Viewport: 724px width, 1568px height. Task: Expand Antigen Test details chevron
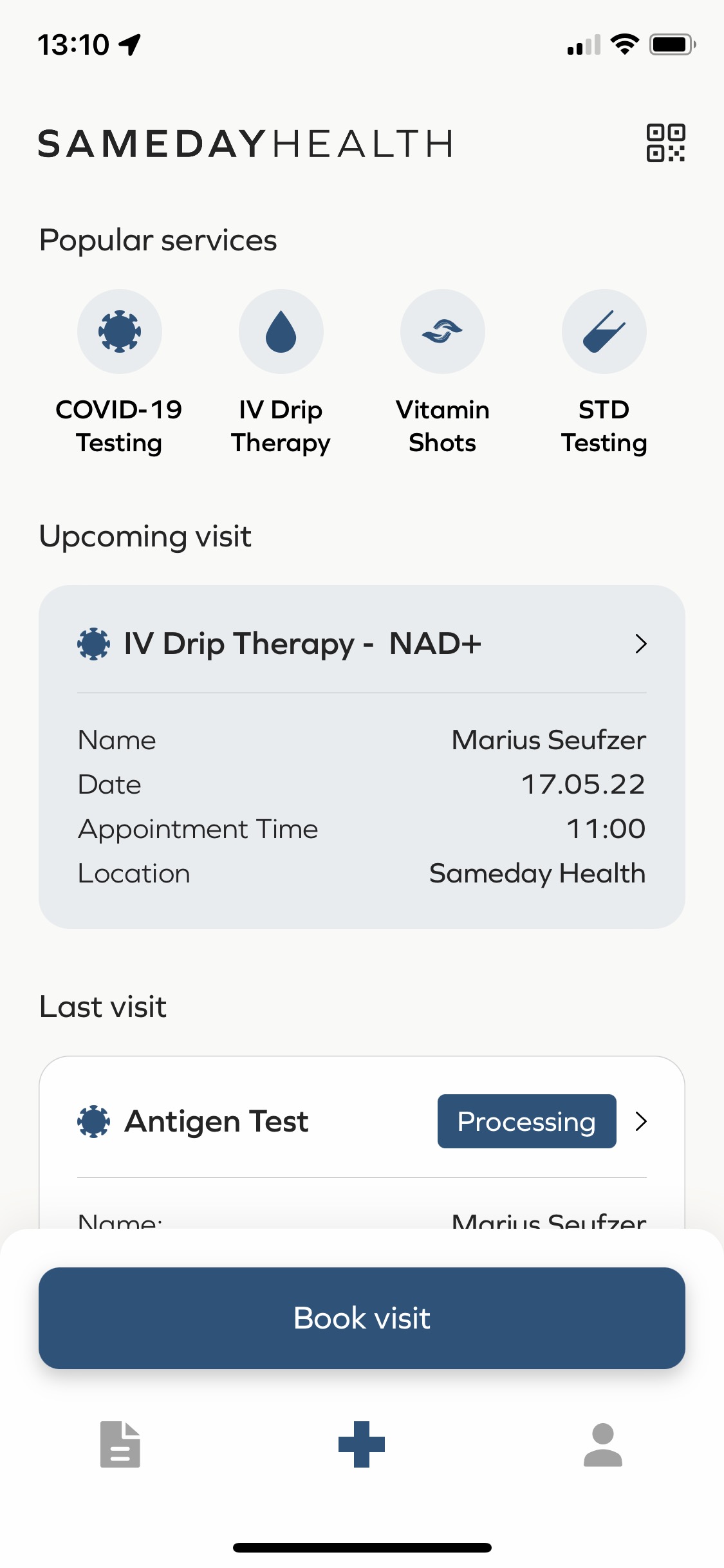point(640,1121)
